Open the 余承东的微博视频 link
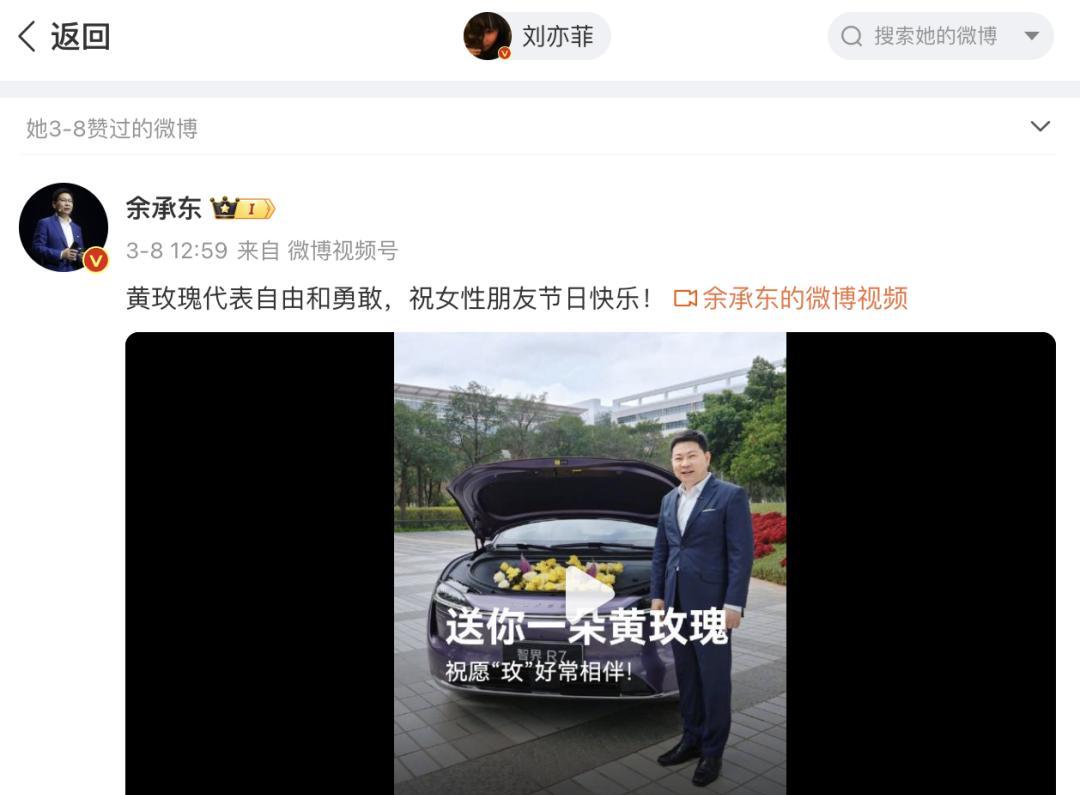 pos(804,298)
